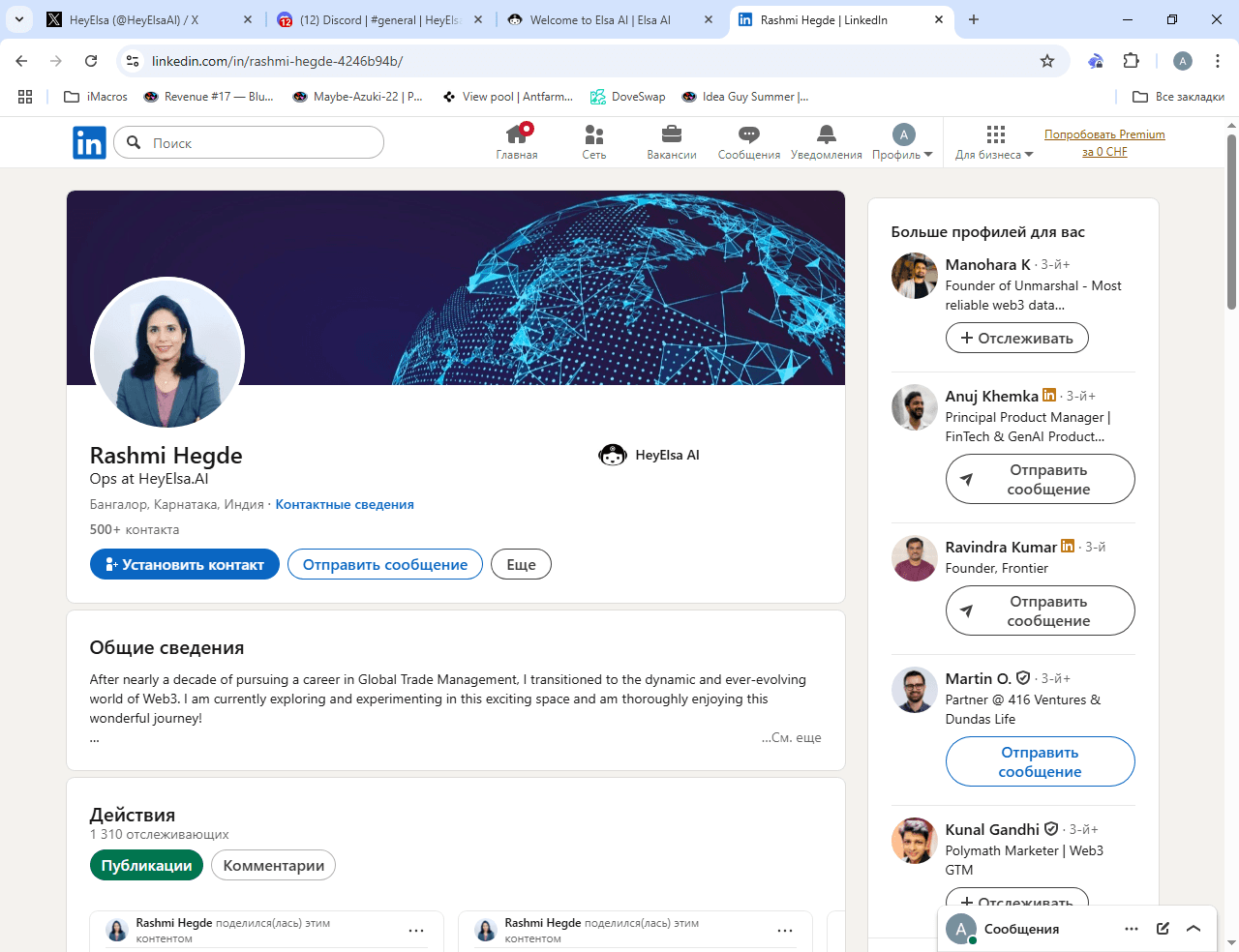
Task: Open Maybe-Azuki-22 bookmark
Action: coord(357,97)
